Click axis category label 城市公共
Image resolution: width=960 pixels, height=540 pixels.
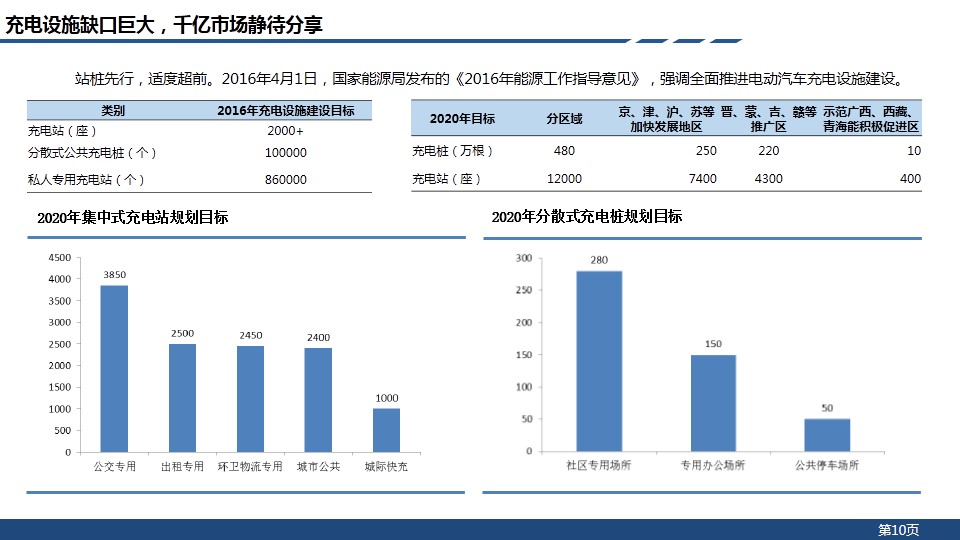tap(318, 467)
